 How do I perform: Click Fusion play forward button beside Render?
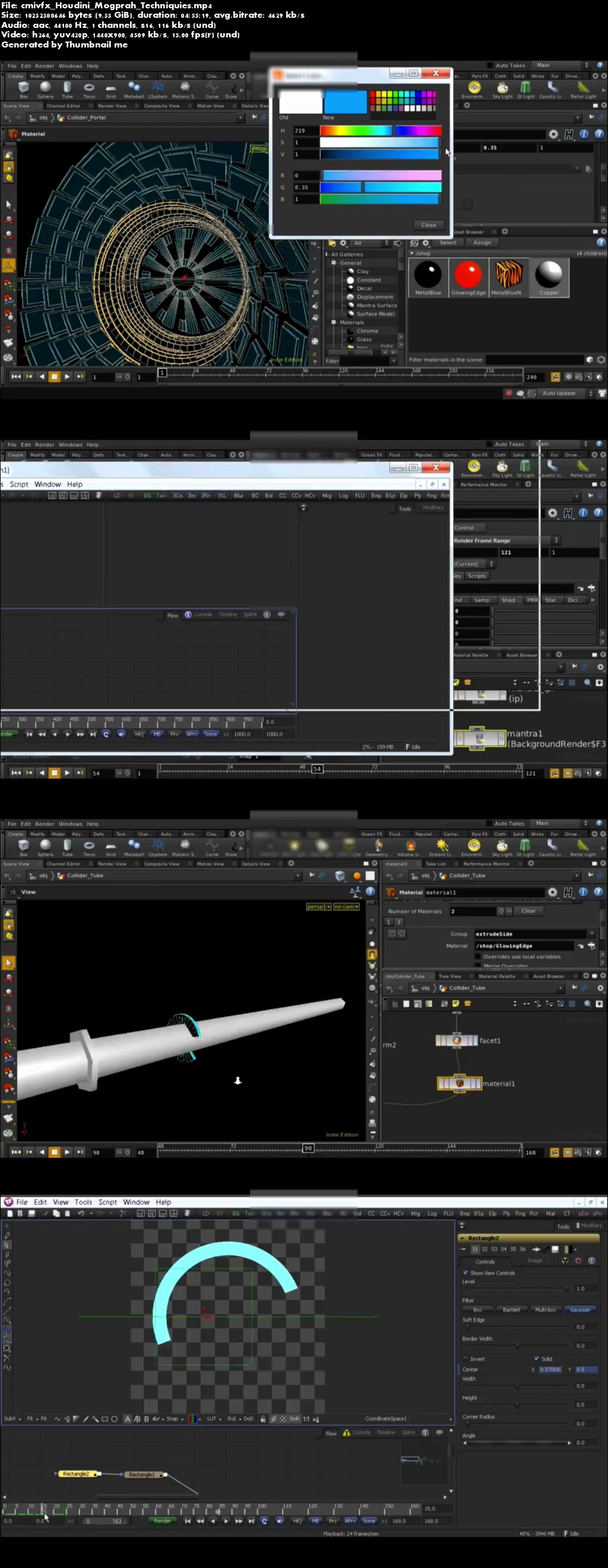226,1521
